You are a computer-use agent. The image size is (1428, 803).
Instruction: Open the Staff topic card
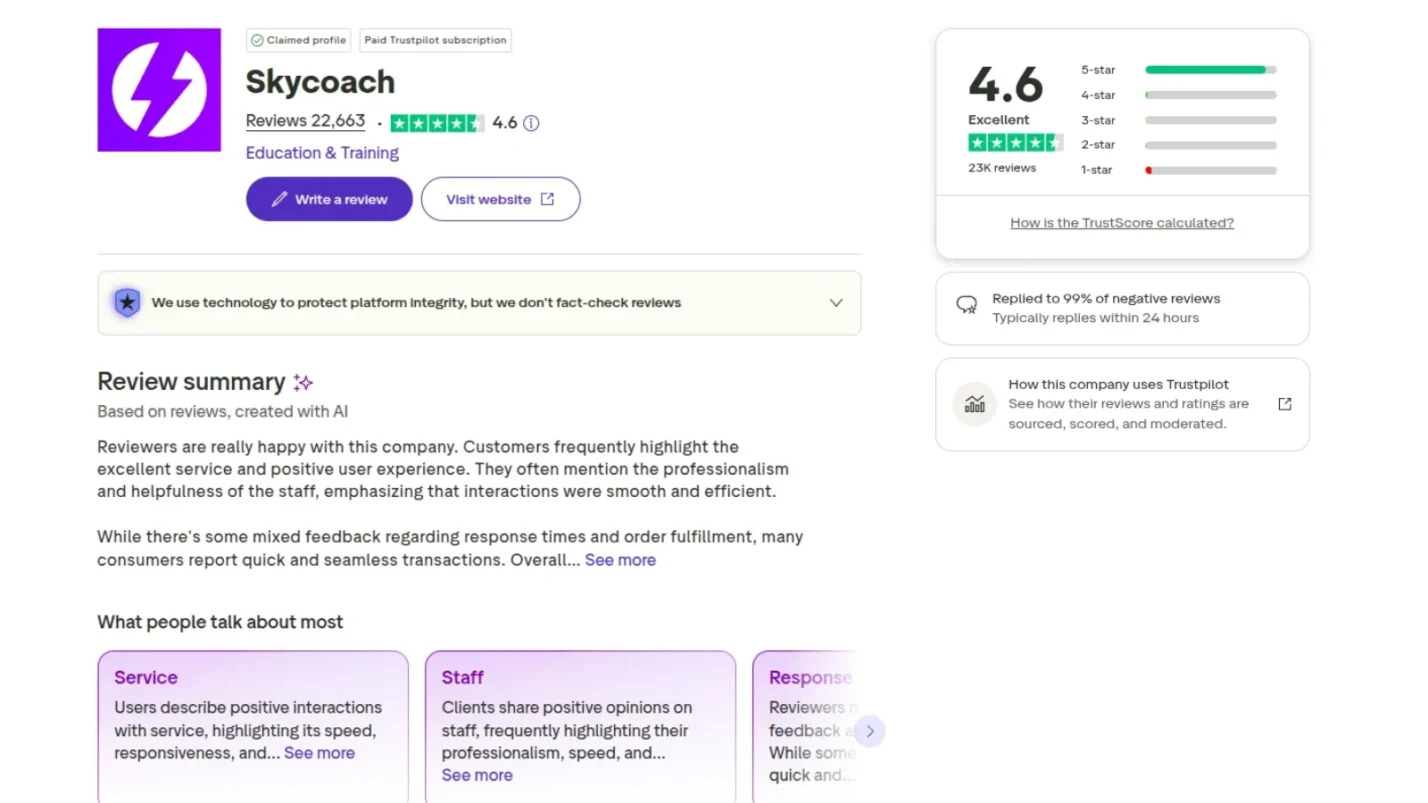pos(580,727)
